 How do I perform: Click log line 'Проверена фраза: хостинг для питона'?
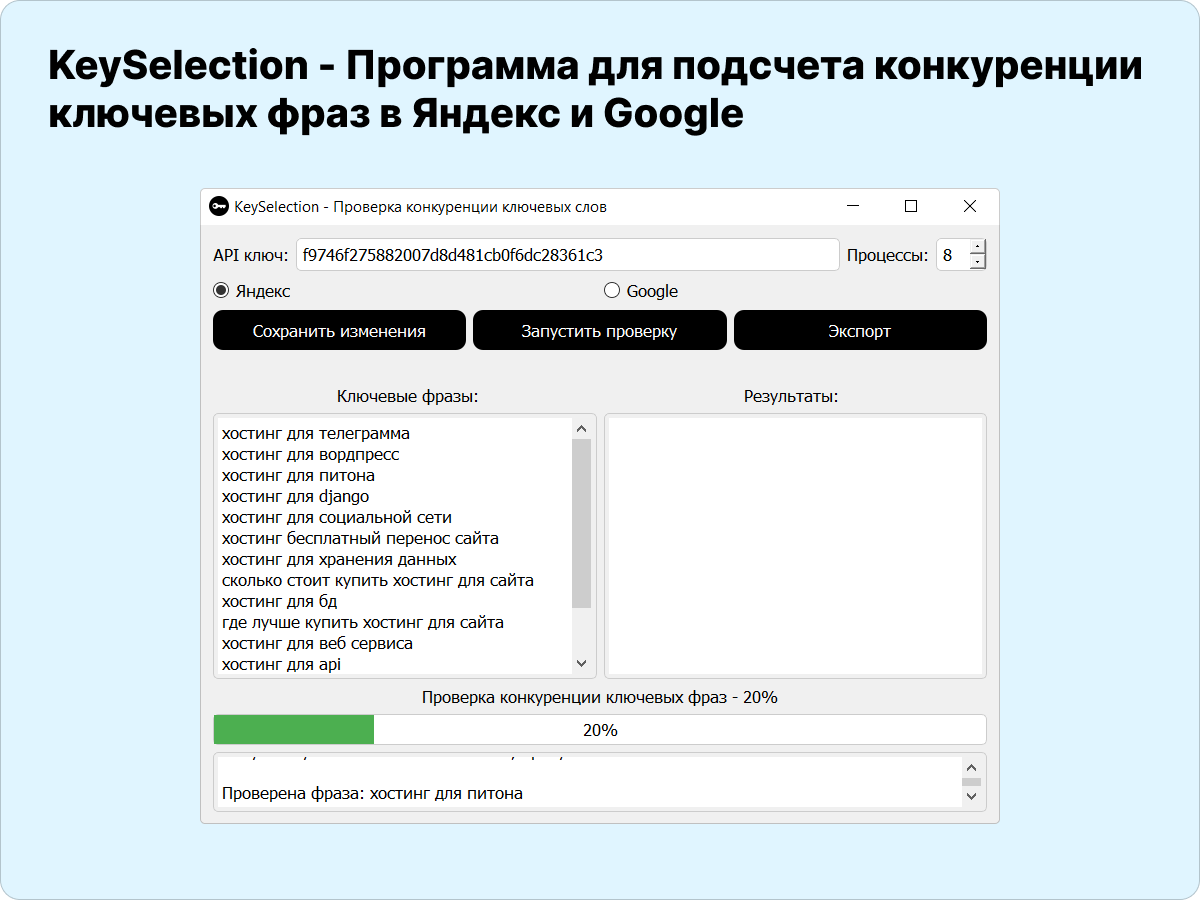(x=372, y=794)
